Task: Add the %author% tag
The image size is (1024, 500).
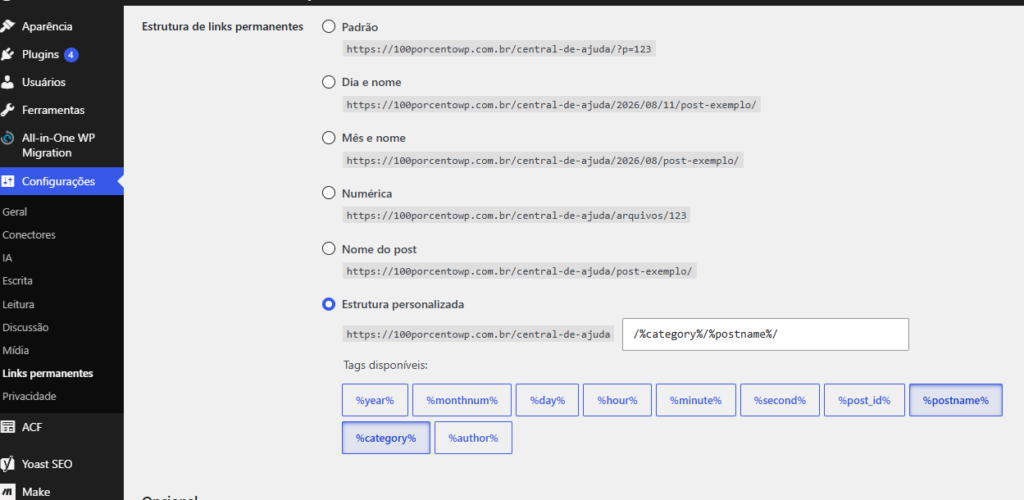Action: click(x=473, y=438)
